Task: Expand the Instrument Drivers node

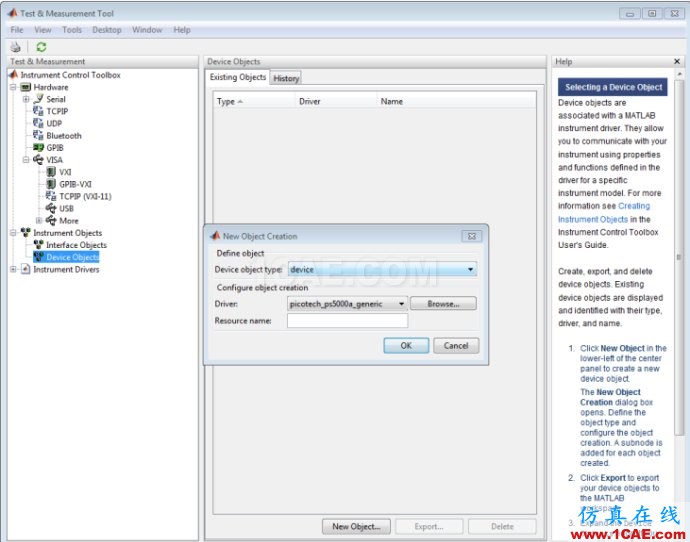Action: pyautogui.click(x=13, y=269)
